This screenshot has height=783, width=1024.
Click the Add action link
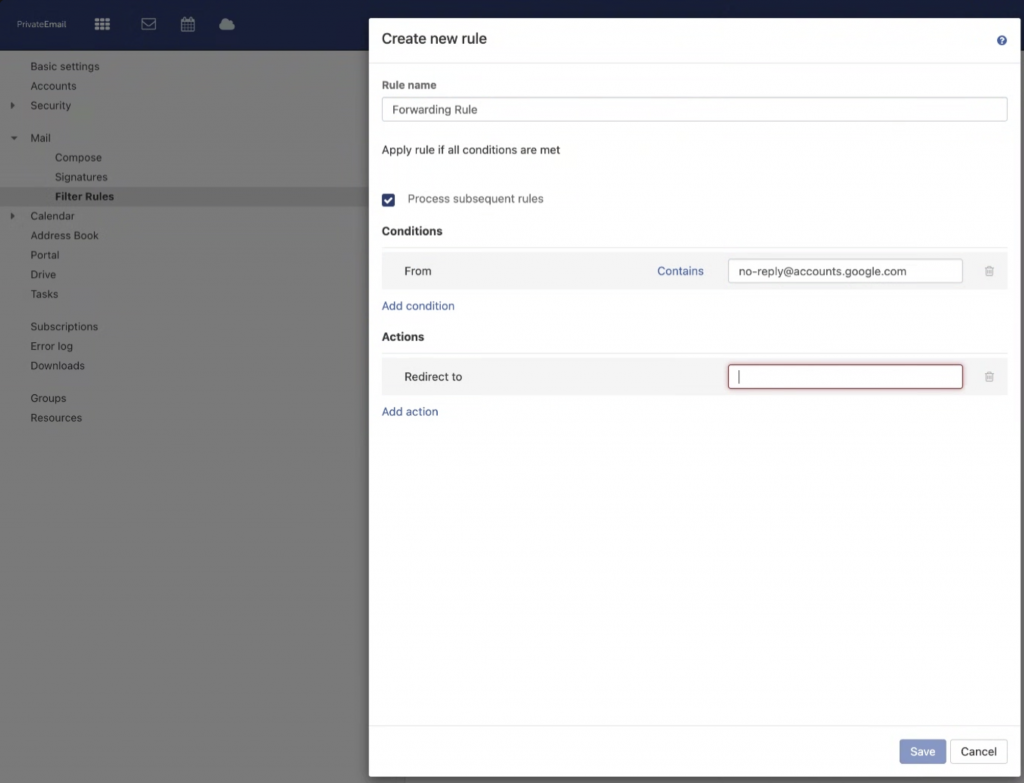pos(410,412)
